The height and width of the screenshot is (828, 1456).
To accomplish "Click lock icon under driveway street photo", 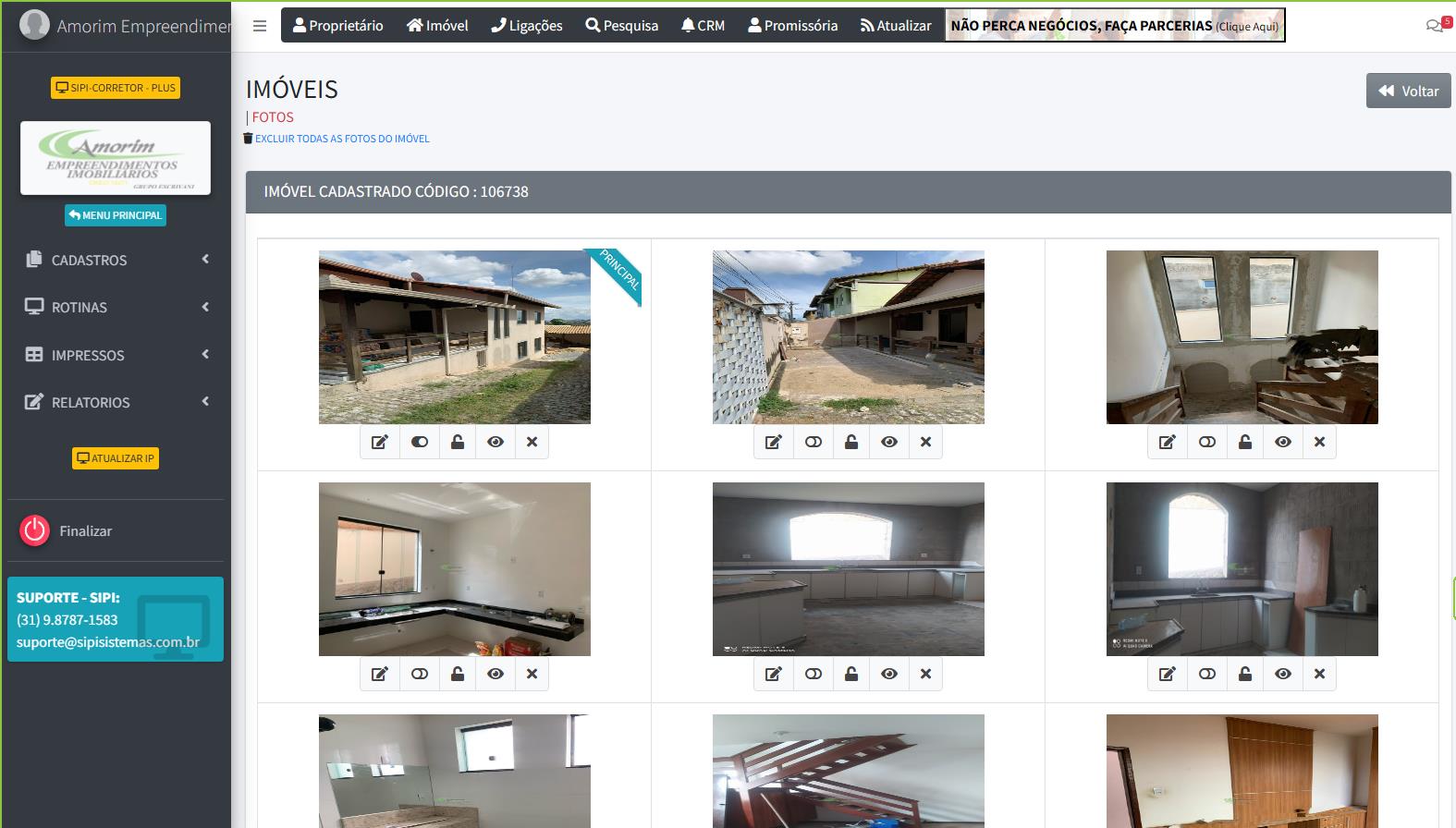I will pyautogui.click(x=851, y=442).
